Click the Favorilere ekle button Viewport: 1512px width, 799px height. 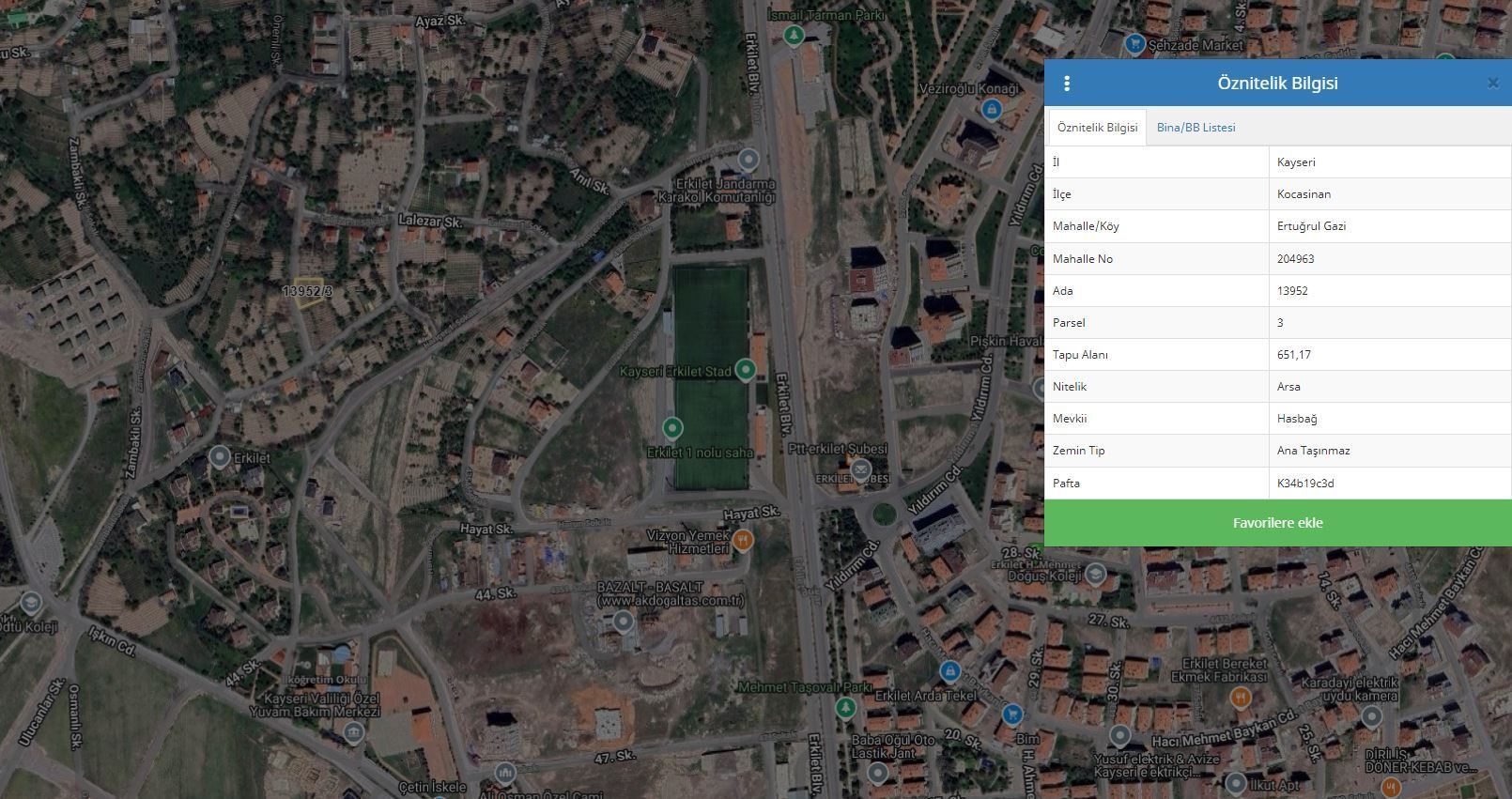tap(1277, 523)
